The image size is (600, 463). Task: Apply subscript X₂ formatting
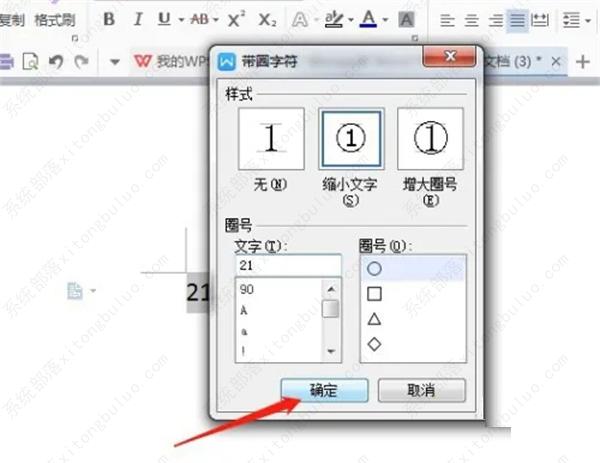coord(267,19)
